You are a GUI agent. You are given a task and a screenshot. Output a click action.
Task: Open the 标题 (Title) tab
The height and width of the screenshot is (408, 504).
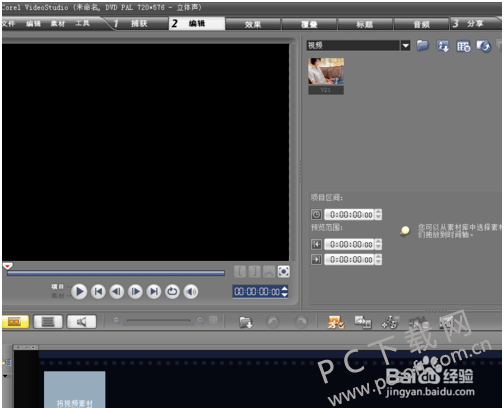tap(365, 24)
